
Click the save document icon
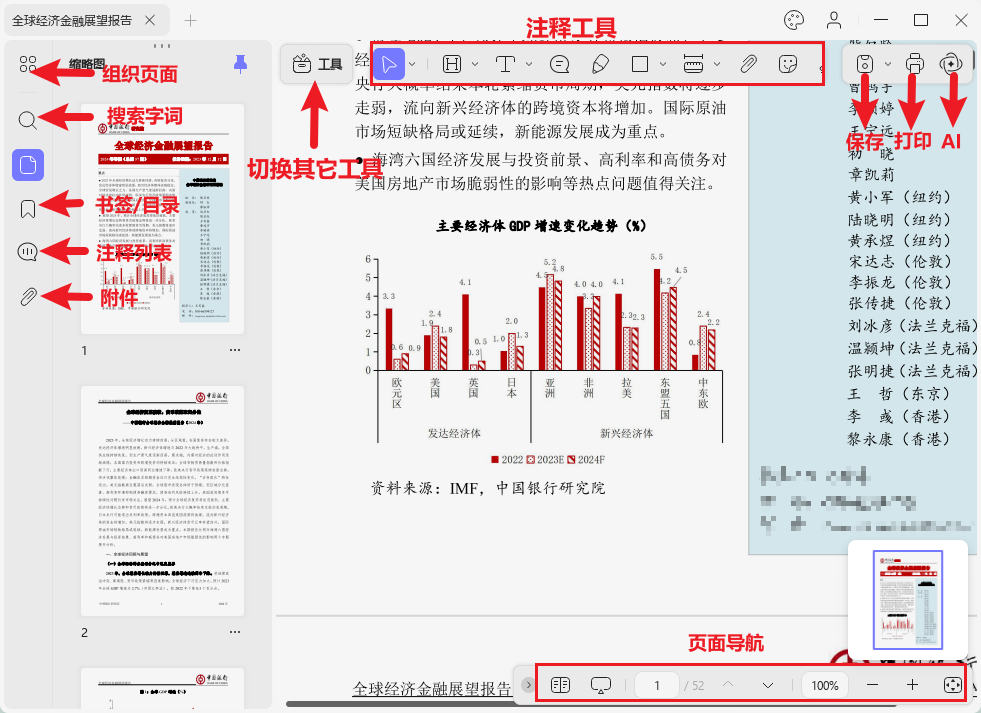click(865, 64)
